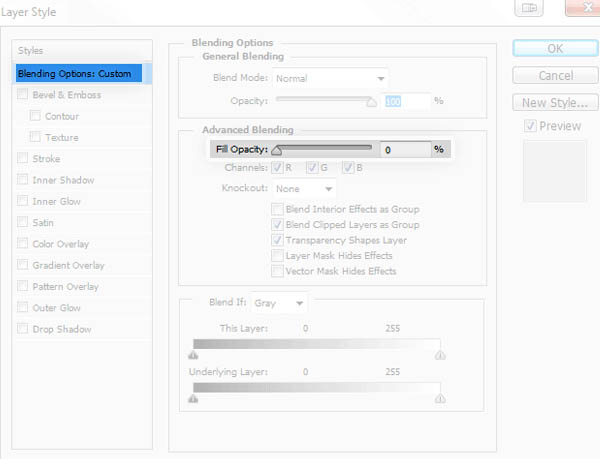Viewport: 600px width, 459px height.
Task: Click Underlying Layer black point triangle handle
Action: [193, 397]
